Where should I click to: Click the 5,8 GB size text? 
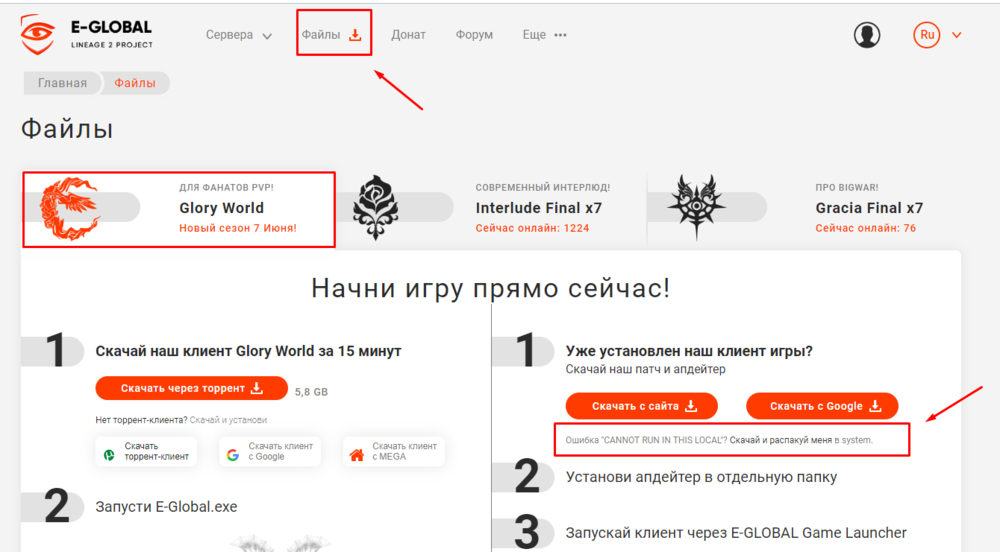[311, 392]
